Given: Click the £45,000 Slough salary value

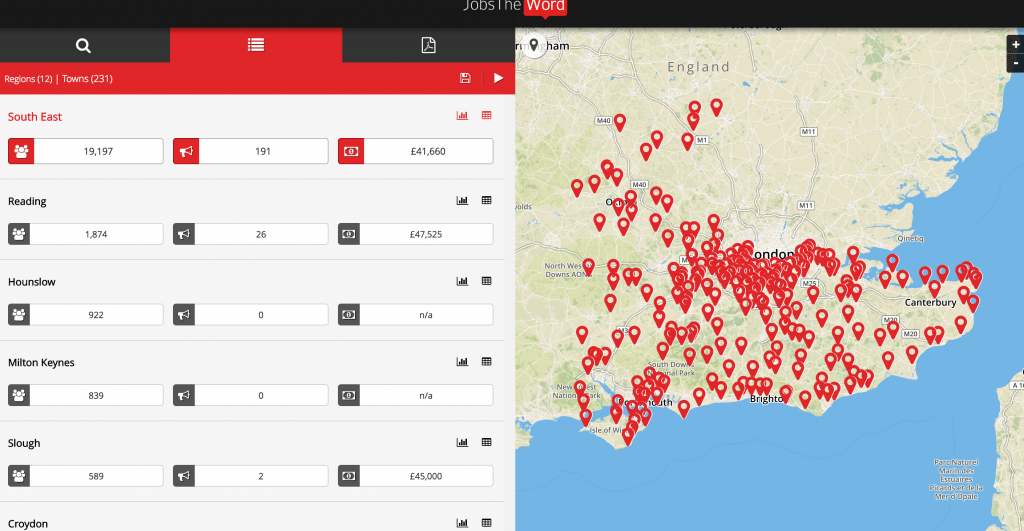Looking at the screenshot, I should click(426, 476).
